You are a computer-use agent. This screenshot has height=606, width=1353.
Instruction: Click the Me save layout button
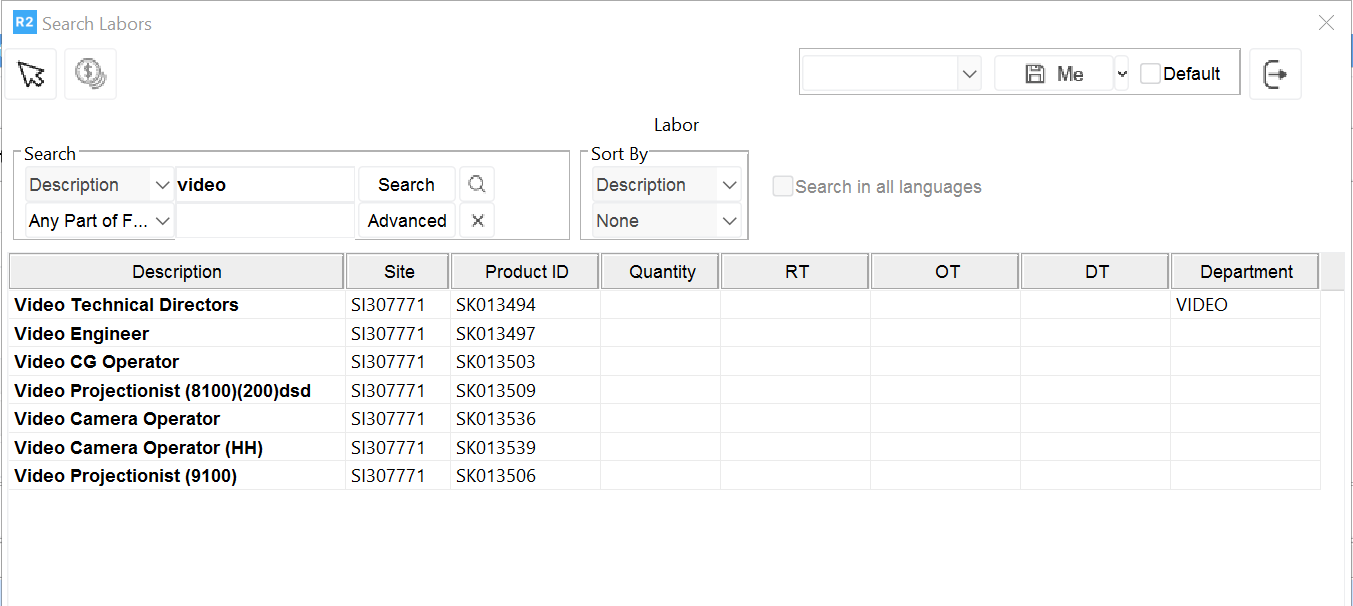point(1054,74)
